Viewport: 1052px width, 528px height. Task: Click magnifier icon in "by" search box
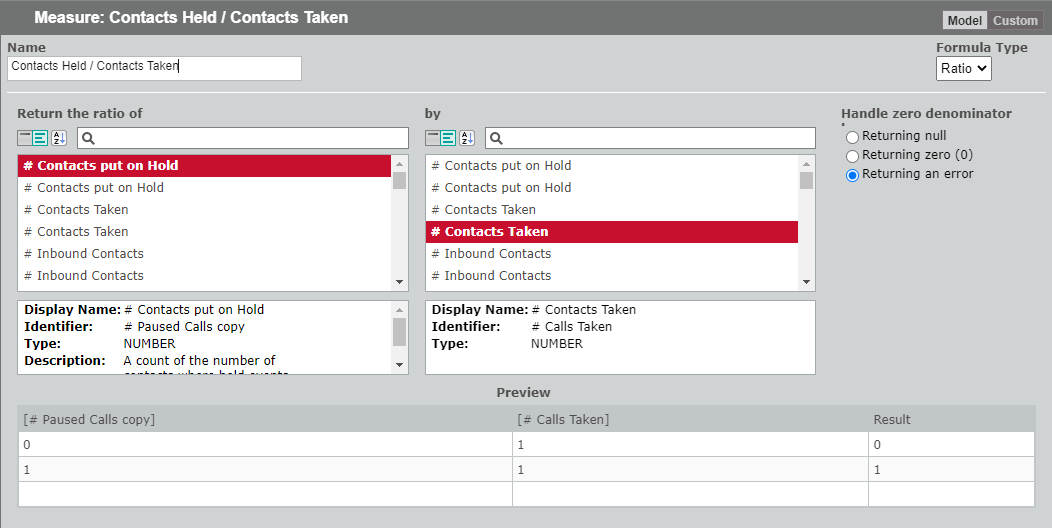tap(496, 138)
